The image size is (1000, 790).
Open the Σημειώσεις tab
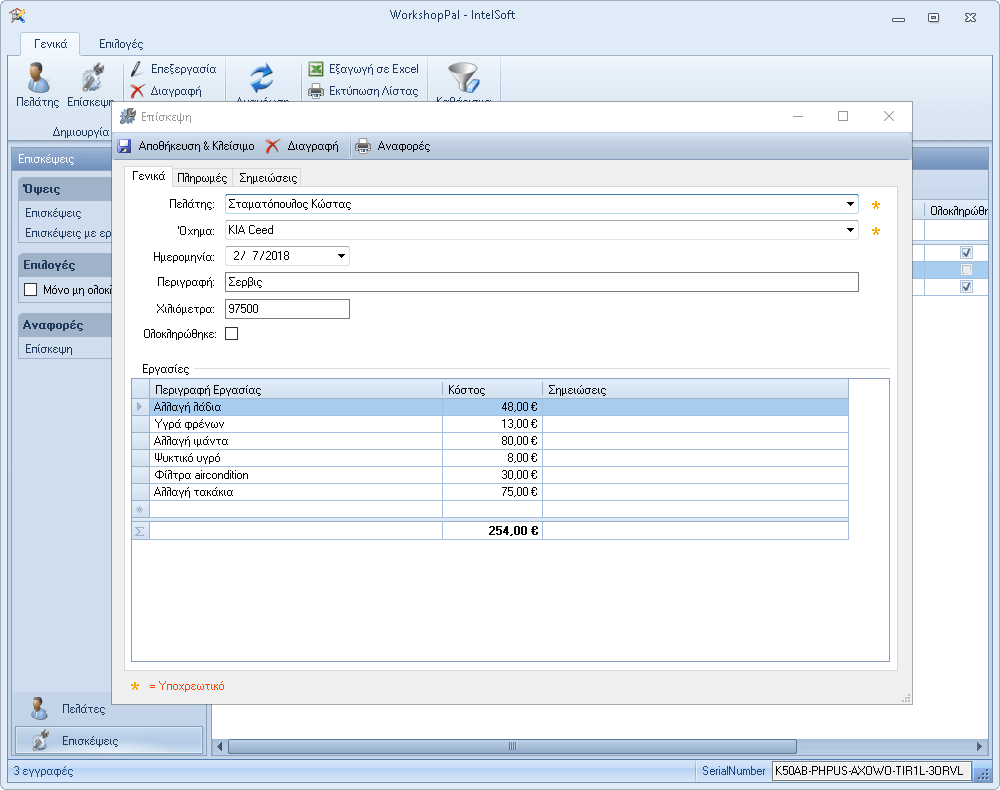click(268, 178)
